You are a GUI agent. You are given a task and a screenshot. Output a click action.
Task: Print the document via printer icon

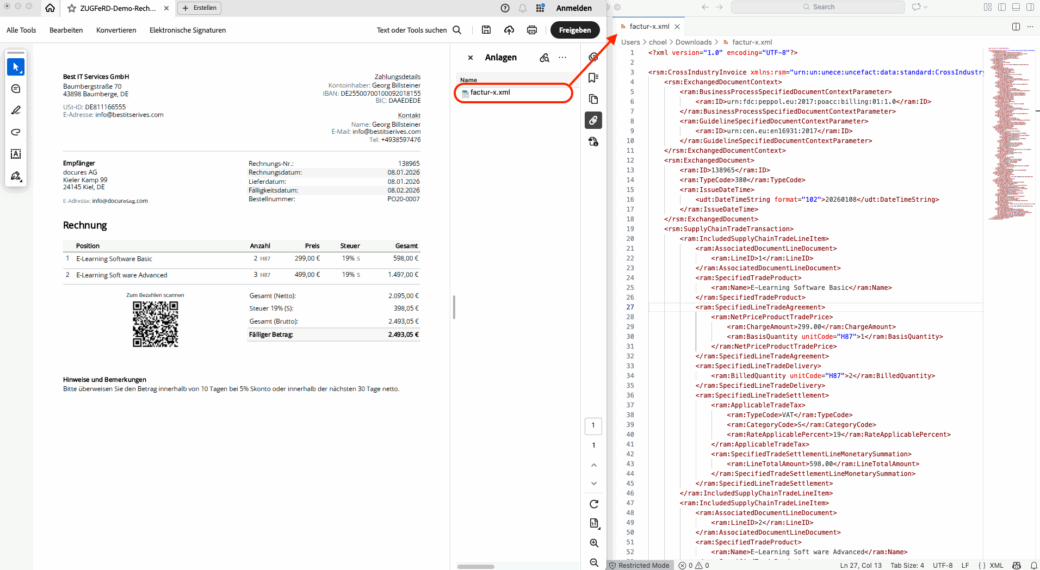[x=531, y=30]
